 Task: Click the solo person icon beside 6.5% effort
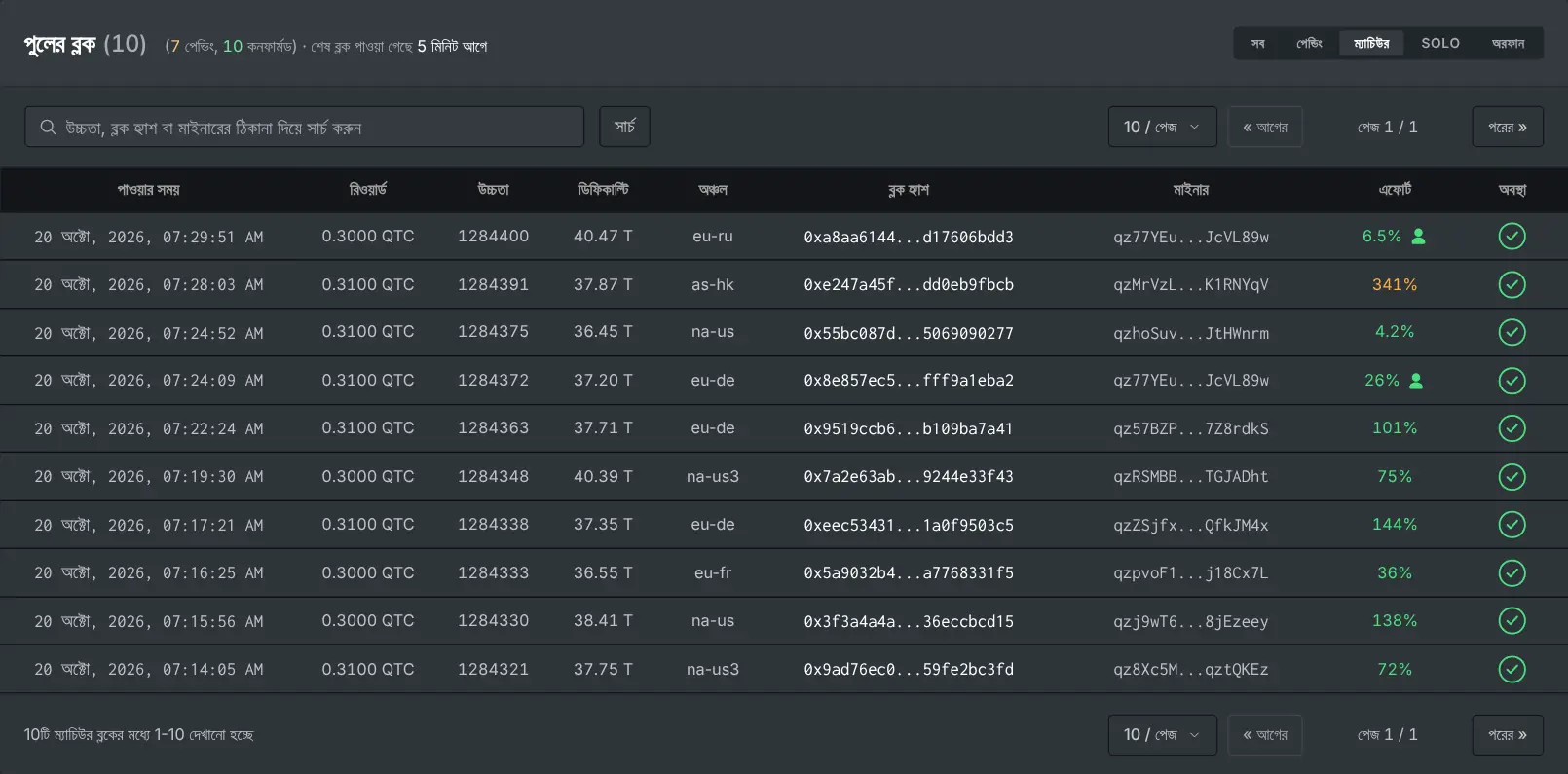tap(1418, 236)
